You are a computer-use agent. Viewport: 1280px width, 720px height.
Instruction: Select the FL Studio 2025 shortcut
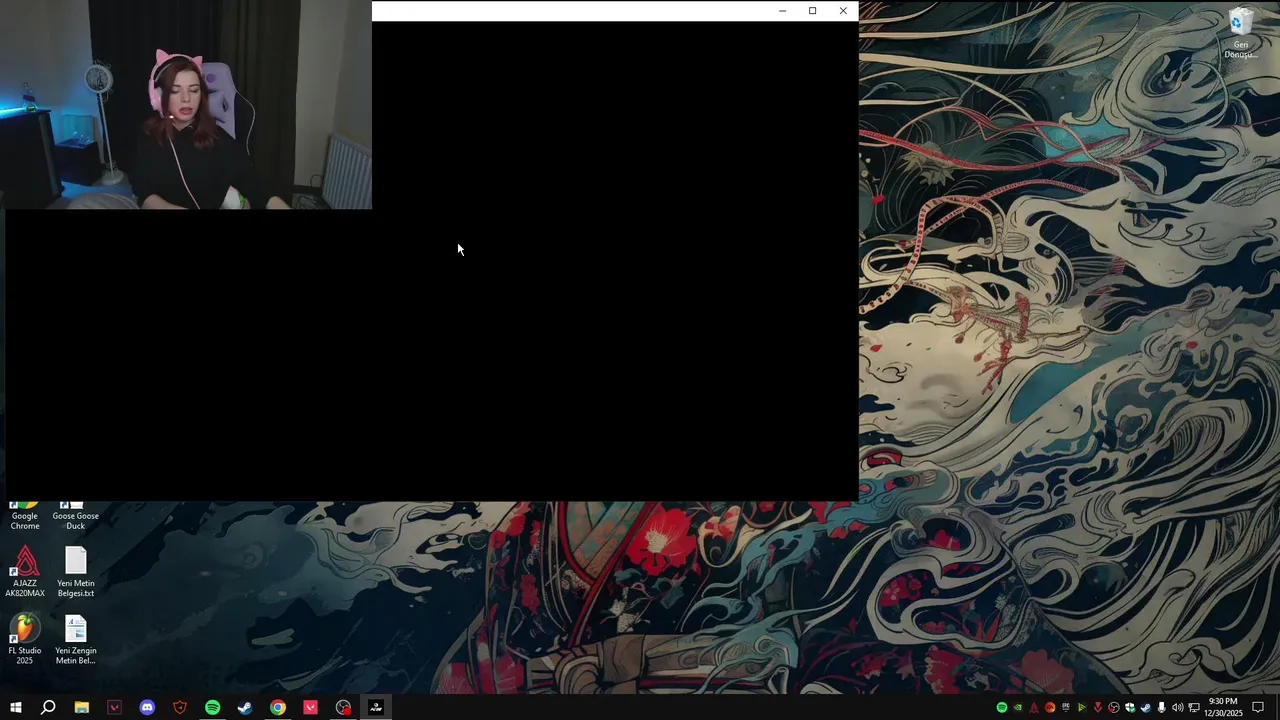25,640
